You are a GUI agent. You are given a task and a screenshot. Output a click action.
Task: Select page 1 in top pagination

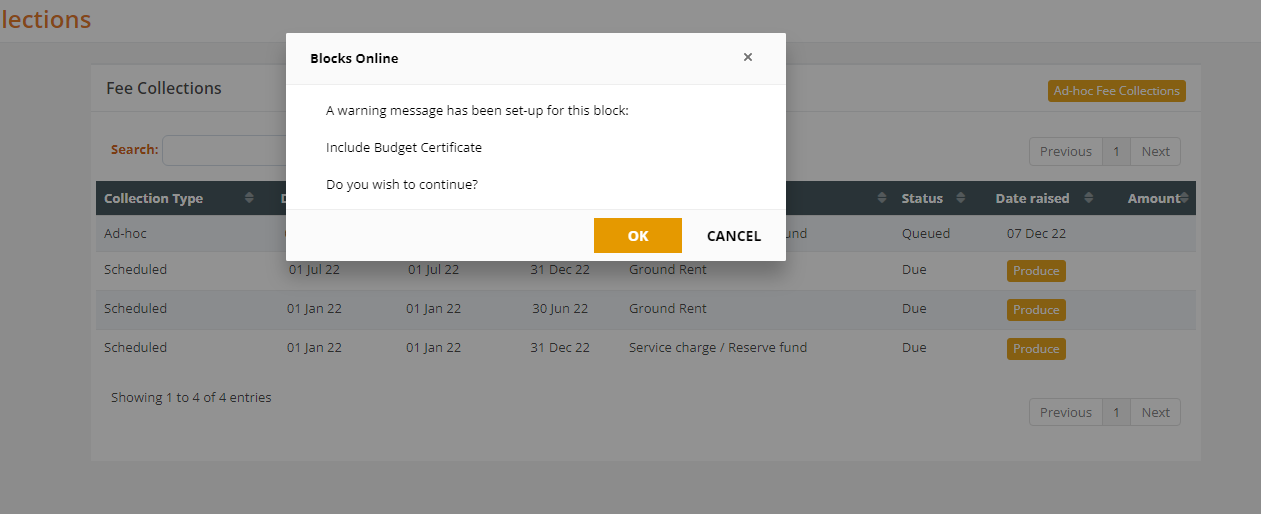point(1116,152)
